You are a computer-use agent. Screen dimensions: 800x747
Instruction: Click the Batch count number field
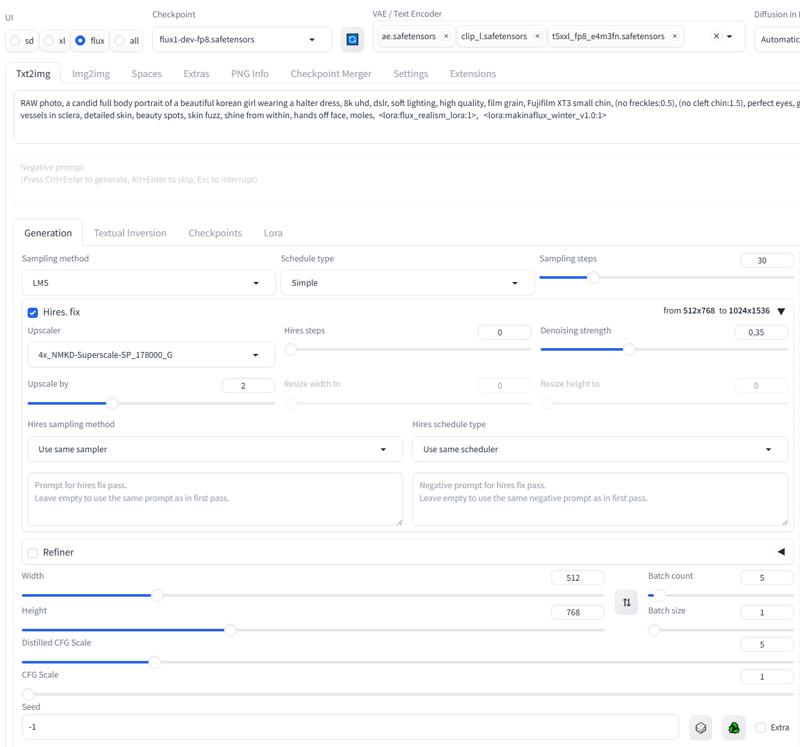tap(767, 578)
